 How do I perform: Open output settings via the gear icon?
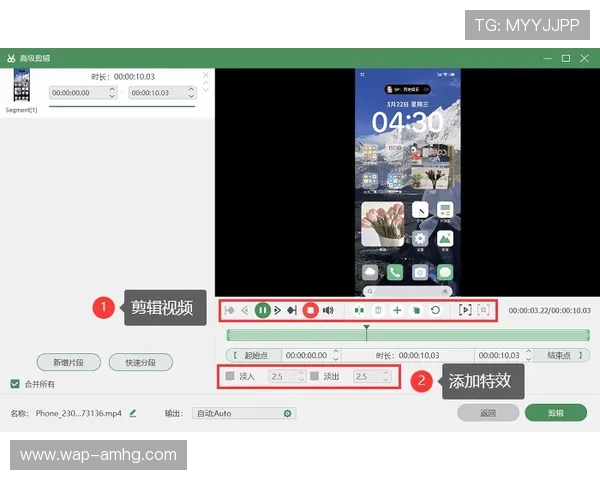[x=288, y=412]
